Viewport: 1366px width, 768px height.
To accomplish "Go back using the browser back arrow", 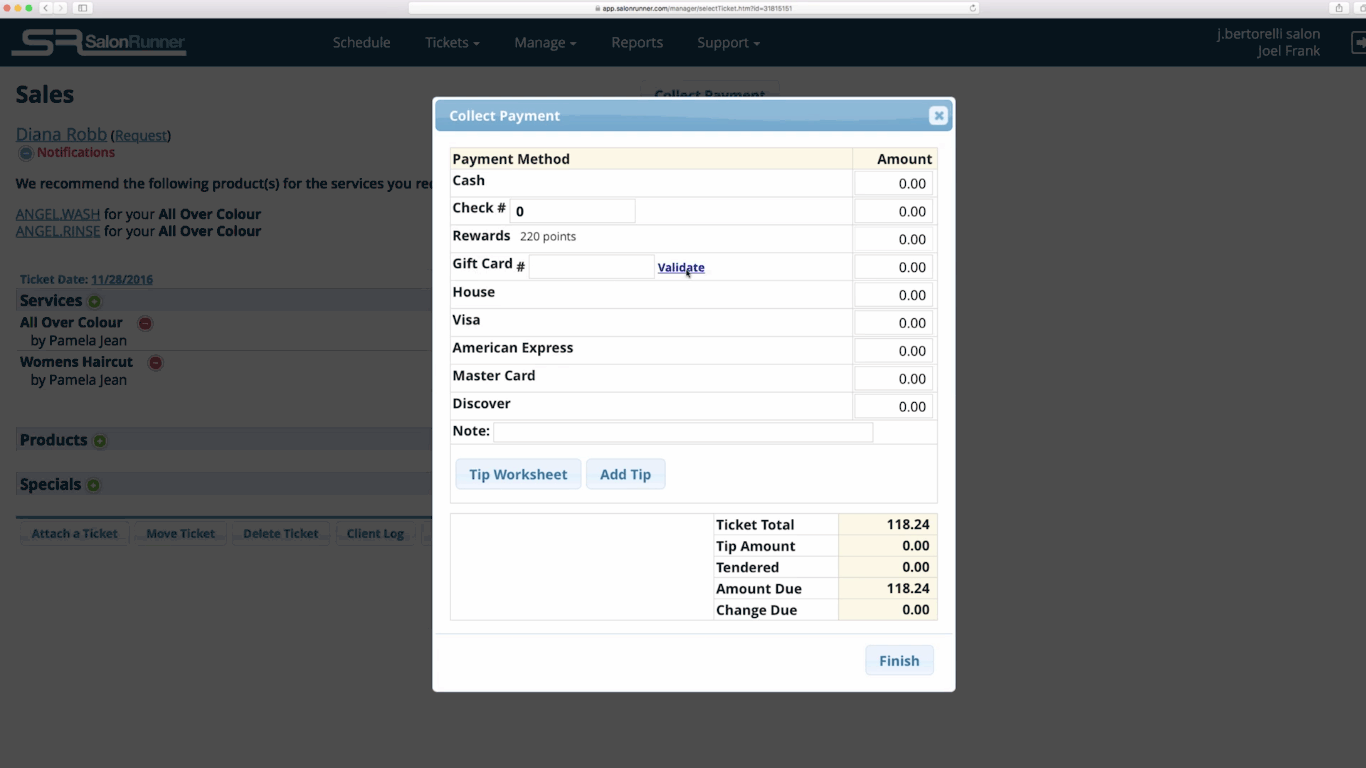I will pos(46,7).
